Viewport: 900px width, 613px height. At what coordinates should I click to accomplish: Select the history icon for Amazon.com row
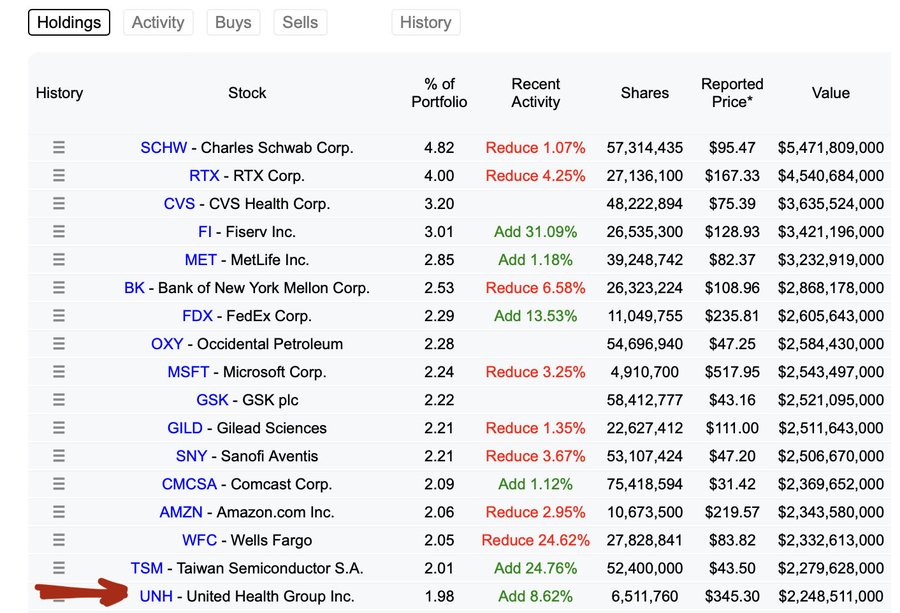[58, 512]
